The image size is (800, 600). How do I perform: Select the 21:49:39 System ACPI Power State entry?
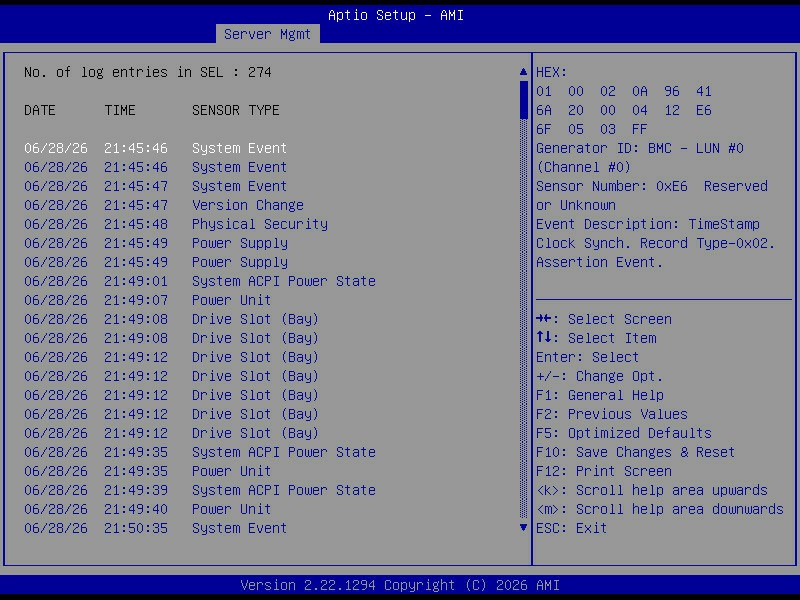[x=199, y=490]
